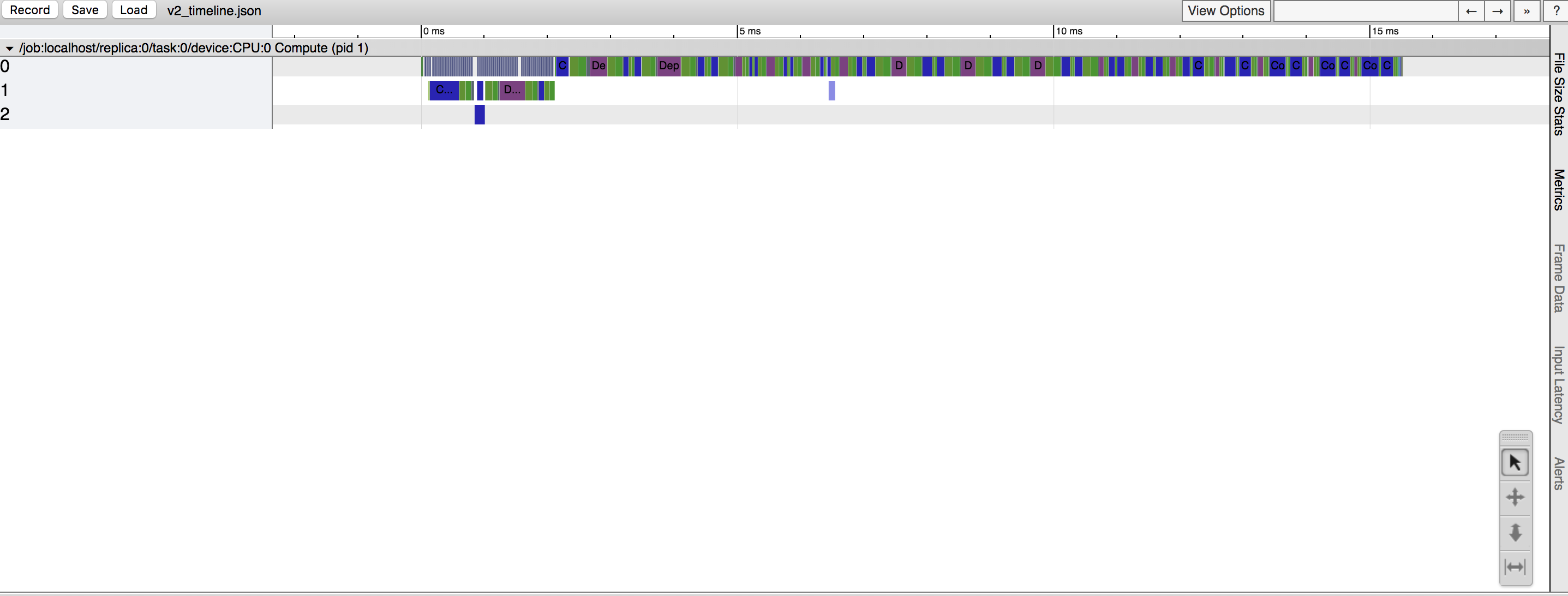Viewport: 1568px width, 596px height.
Task: Select the 'Dep' event on thread 0
Action: point(668,67)
